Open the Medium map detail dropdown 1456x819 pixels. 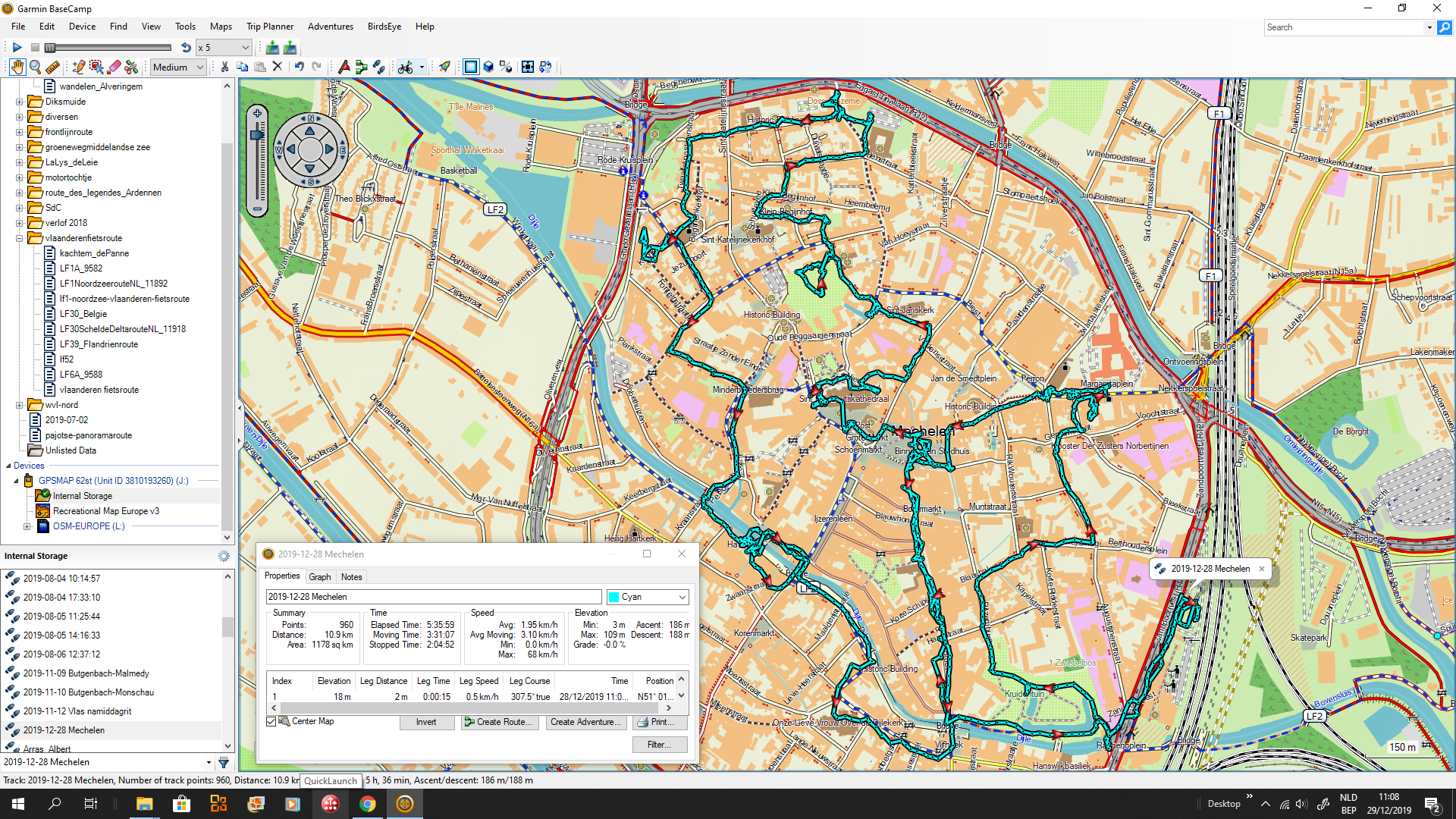pos(178,67)
